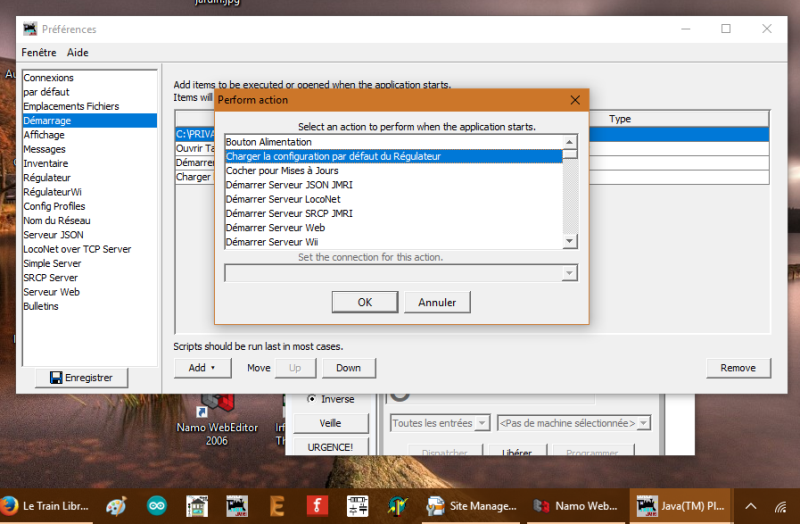Click the action list scroll-down arrow
The image size is (800, 524).
pyautogui.click(x=569, y=241)
